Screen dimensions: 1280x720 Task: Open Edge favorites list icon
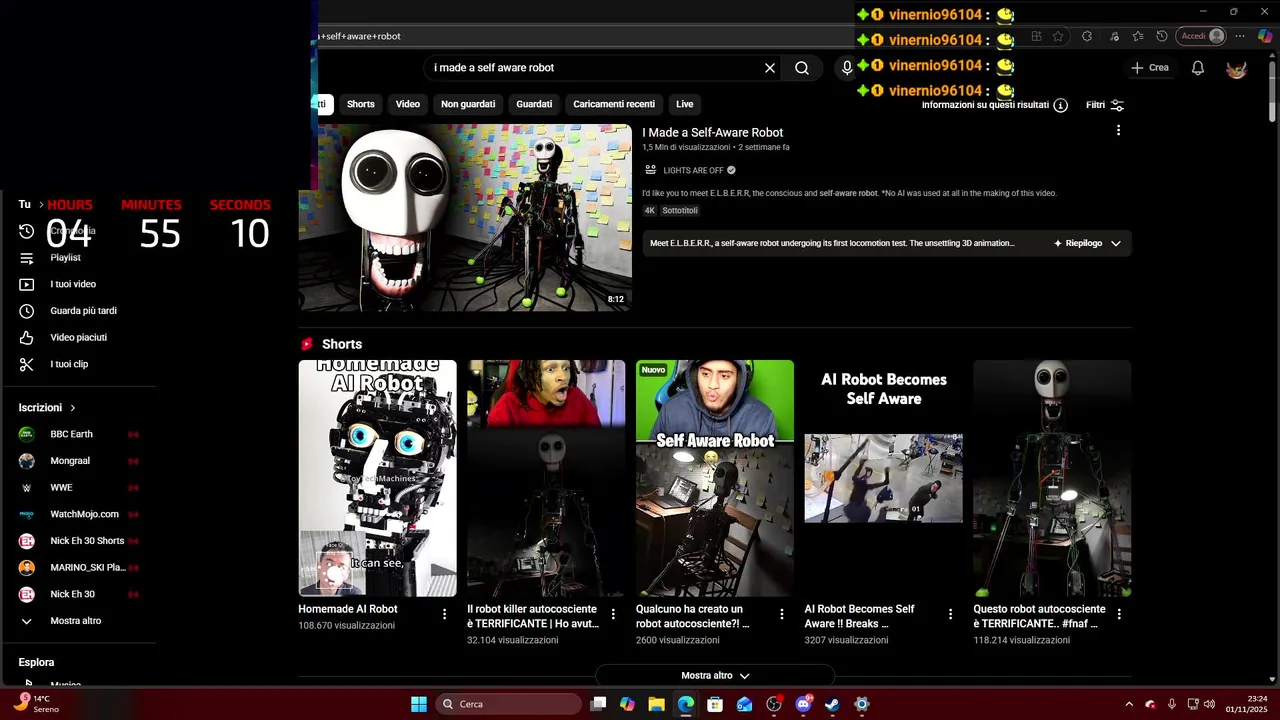[x=1138, y=36]
